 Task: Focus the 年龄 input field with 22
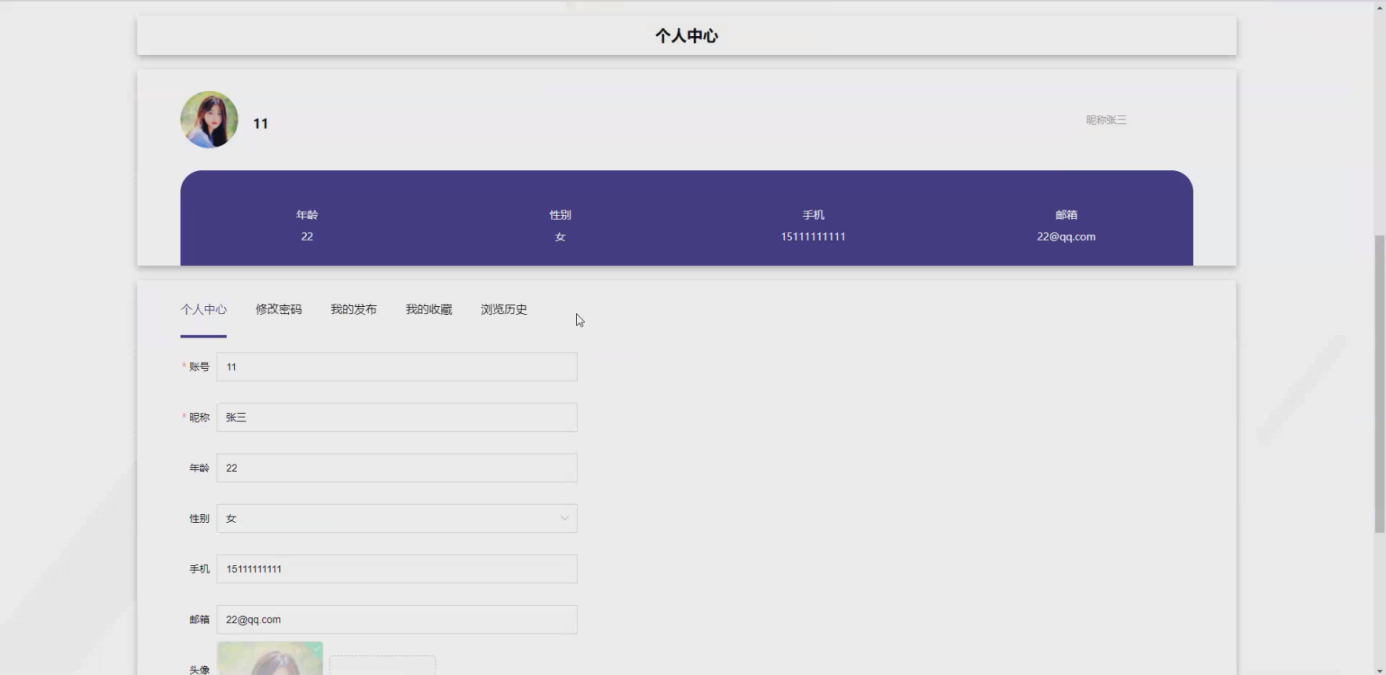point(397,468)
